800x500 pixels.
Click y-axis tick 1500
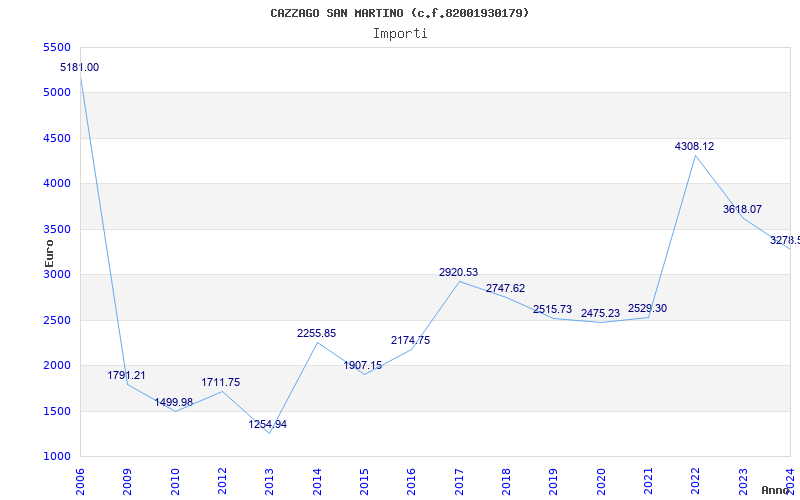[x=57, y=411]
